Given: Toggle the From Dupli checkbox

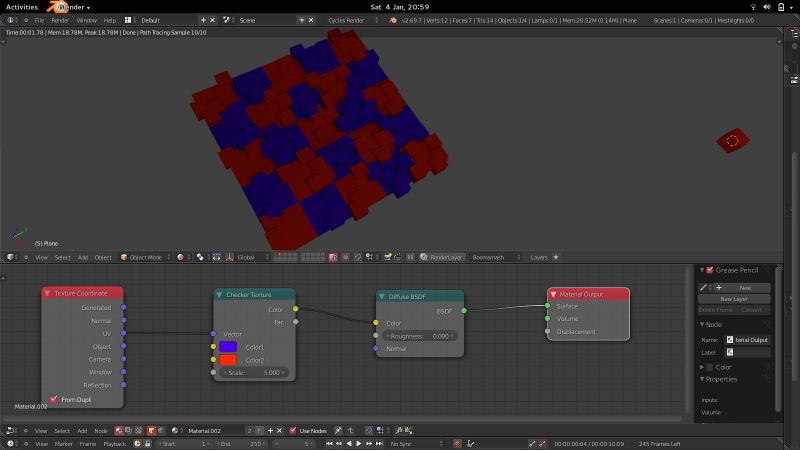Looking at the screenshot, I should [x=54, y=399].
